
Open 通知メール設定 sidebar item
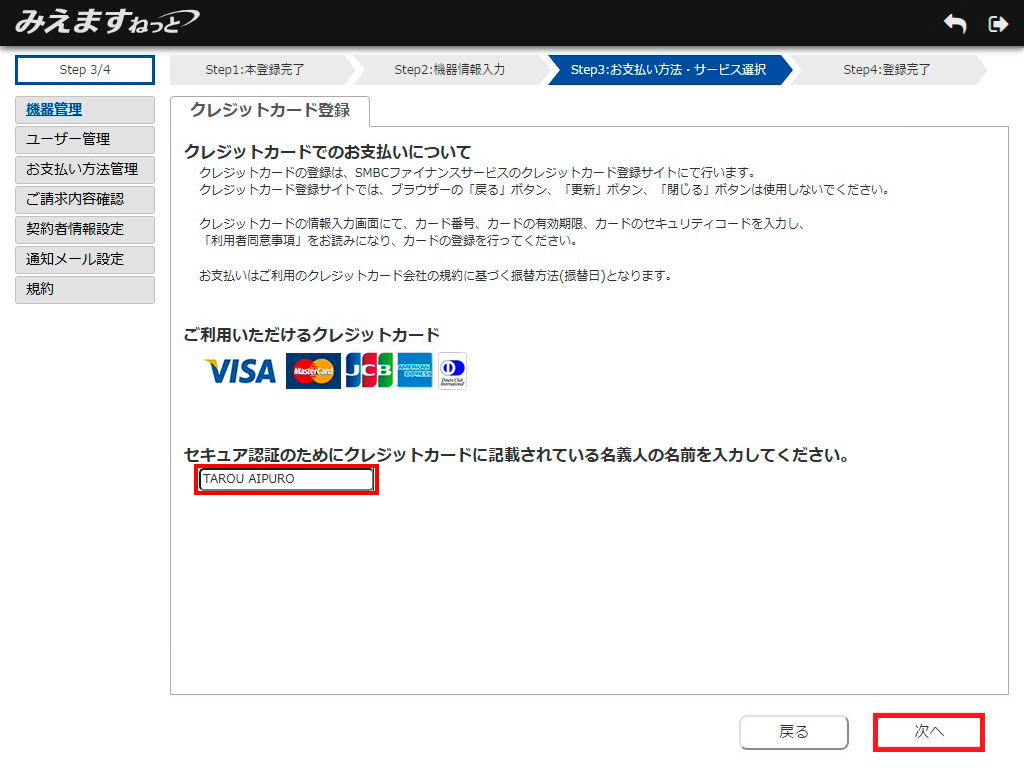point(85,260)
